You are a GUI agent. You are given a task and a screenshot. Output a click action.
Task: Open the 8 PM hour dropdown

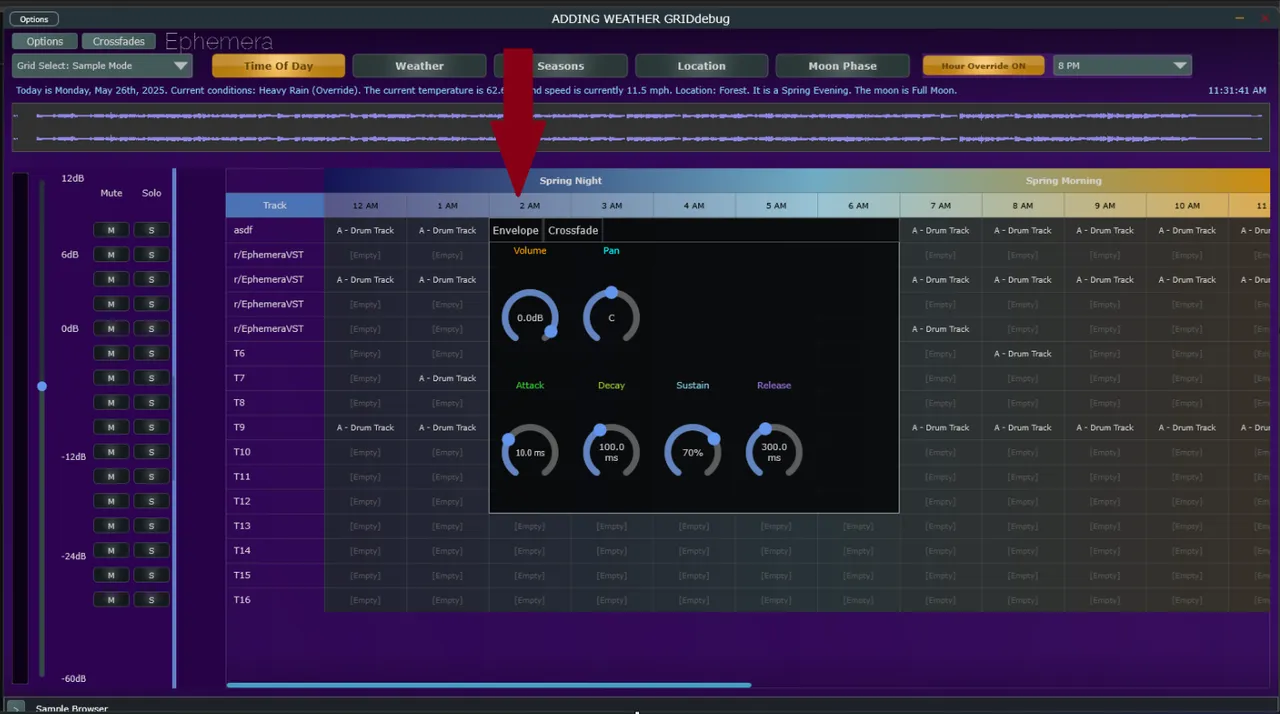click(1122, 66)
